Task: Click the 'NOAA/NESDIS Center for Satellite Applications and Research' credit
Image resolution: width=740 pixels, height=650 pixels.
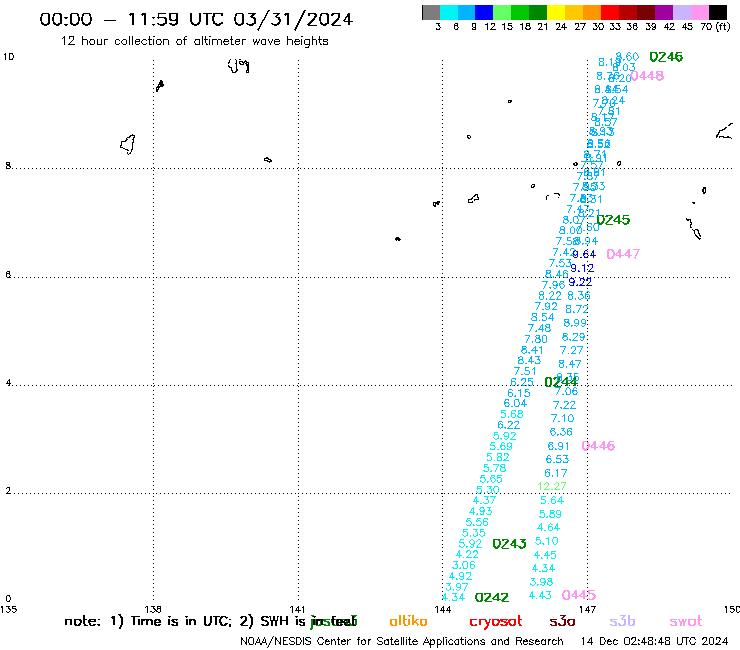Action: (402, 641)
